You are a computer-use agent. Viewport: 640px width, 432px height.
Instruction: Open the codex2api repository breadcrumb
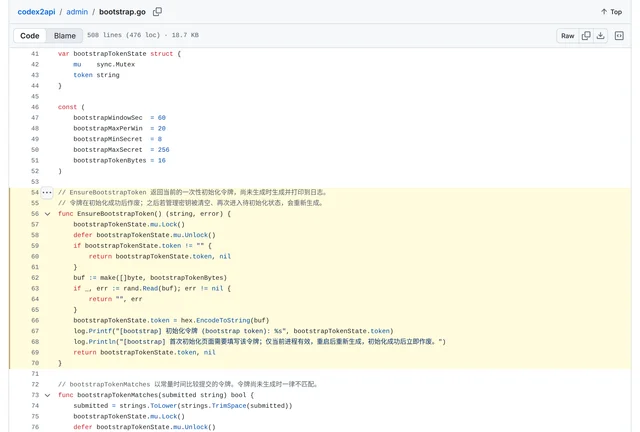pyautogui.click(x=36, y=12)
